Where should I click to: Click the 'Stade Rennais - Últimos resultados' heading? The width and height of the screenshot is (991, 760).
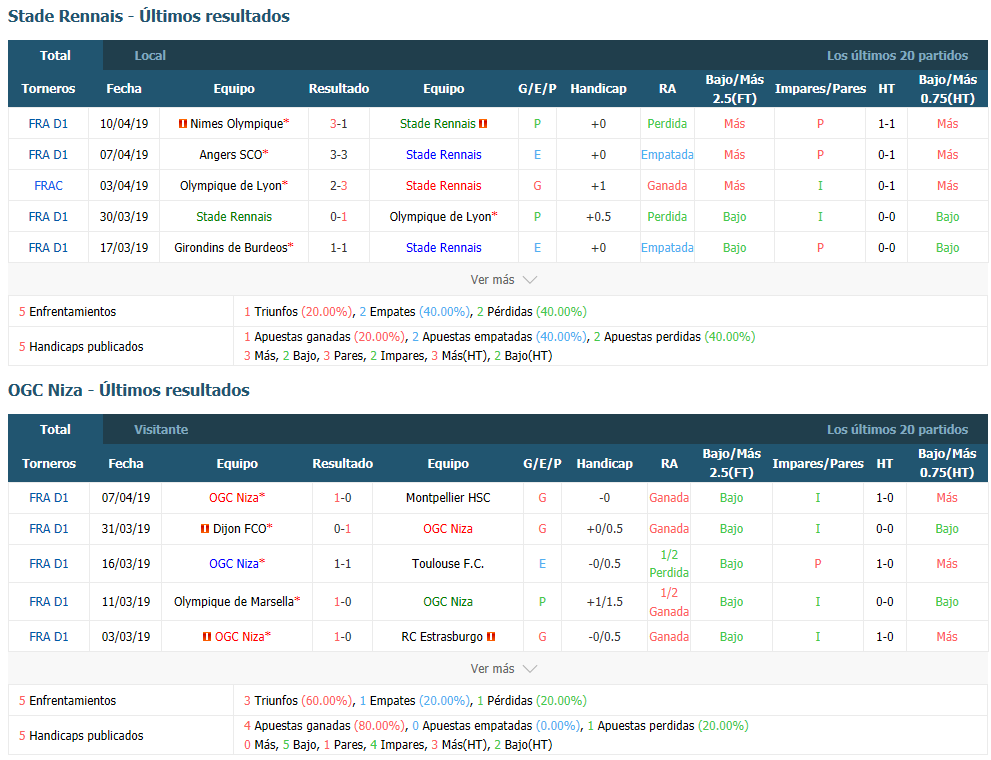click(149, 16)
